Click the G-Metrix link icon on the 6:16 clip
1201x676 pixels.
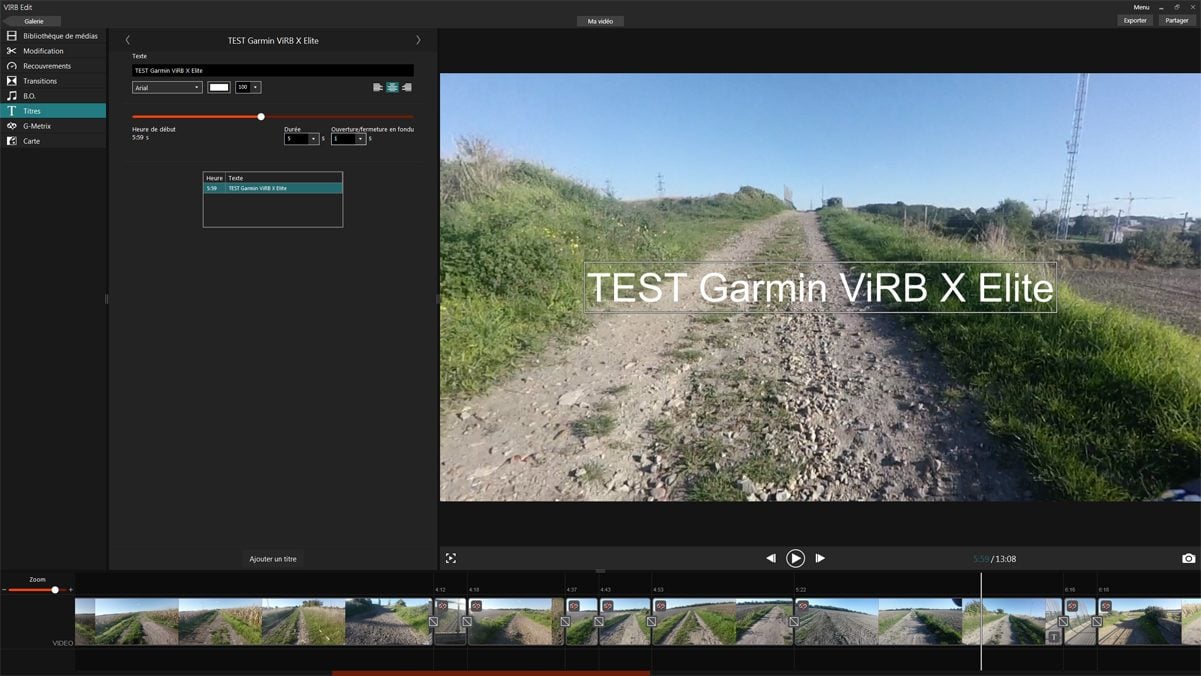(x=1072, y=606)
